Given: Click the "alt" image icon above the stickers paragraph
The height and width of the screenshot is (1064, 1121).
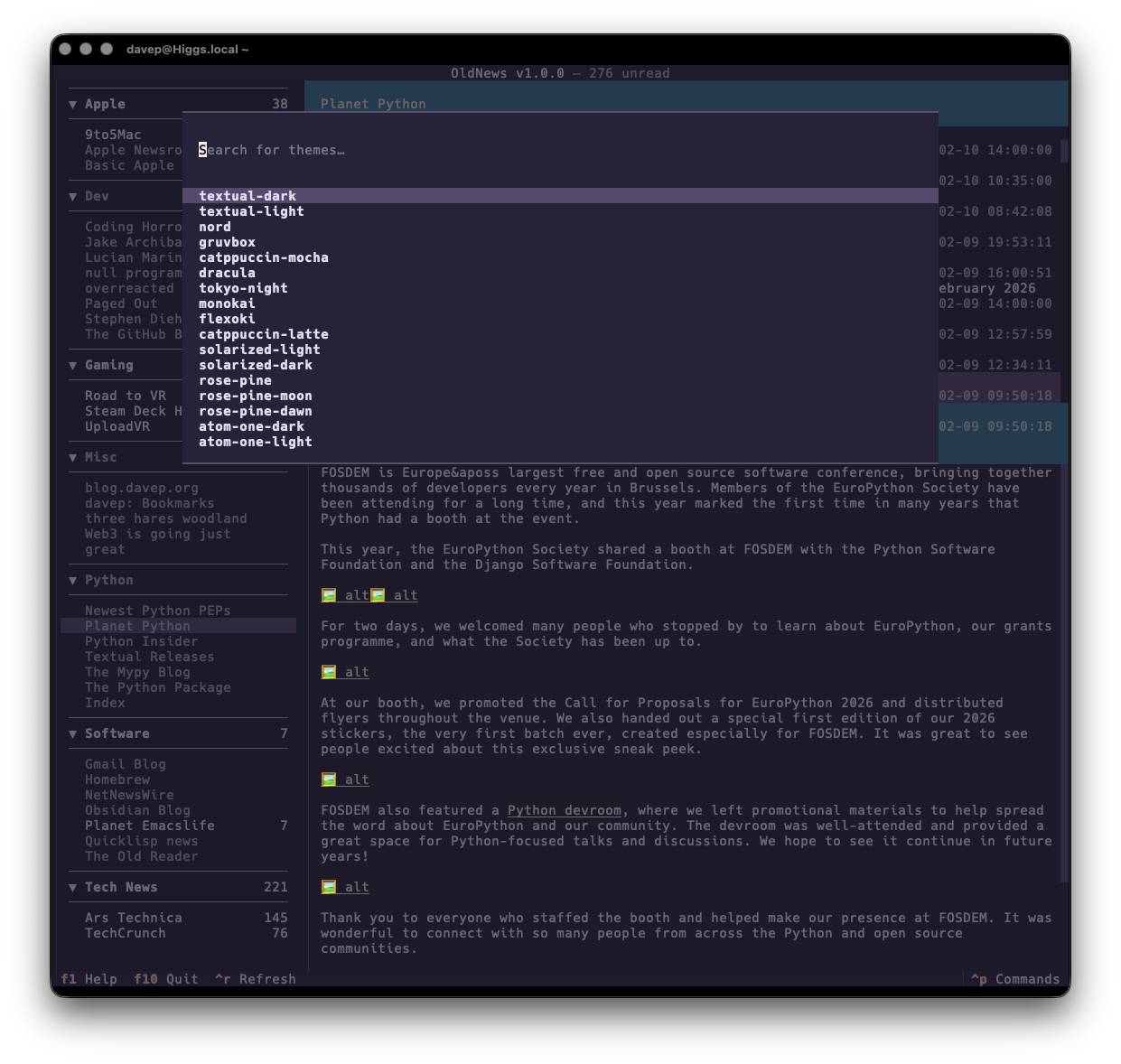Looking at the screenshot, I should [328, 672].
